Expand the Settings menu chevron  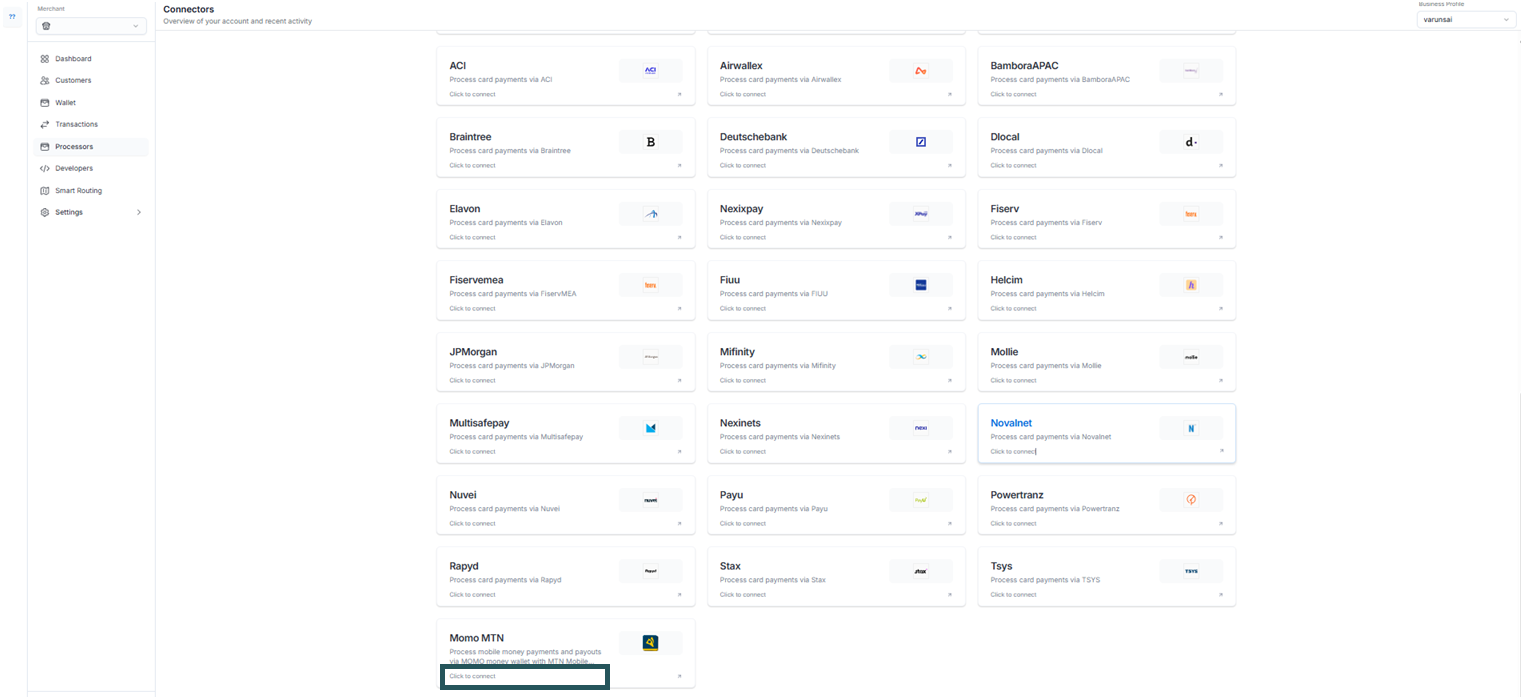139,212
